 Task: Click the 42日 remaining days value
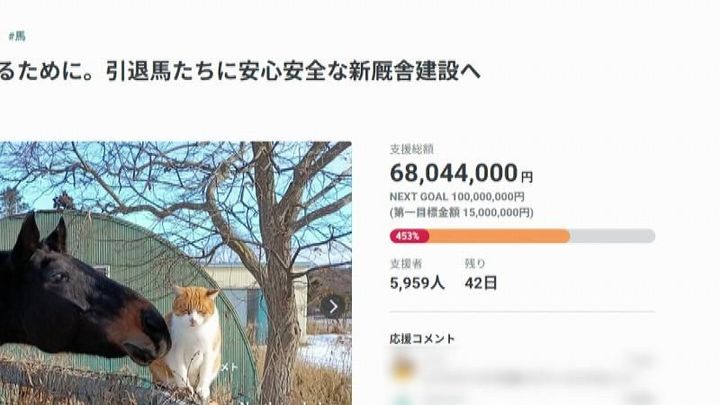(481, 283)
